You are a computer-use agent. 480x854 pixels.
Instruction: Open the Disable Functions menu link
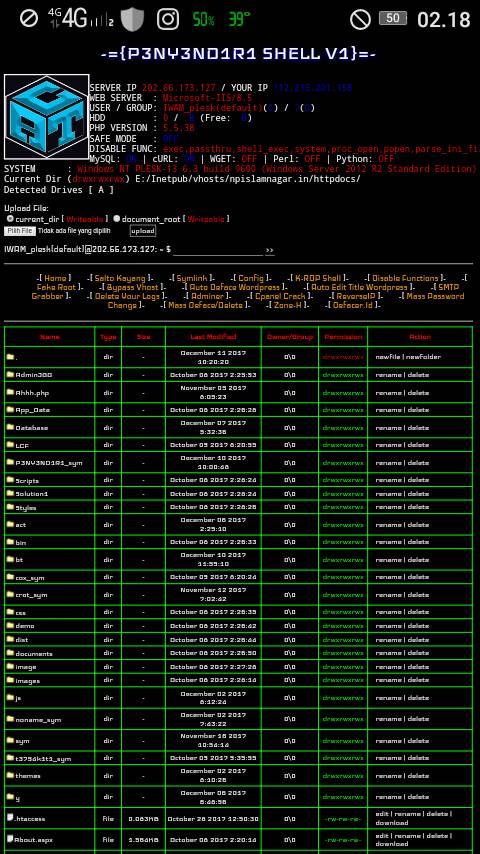pos(405,278)
